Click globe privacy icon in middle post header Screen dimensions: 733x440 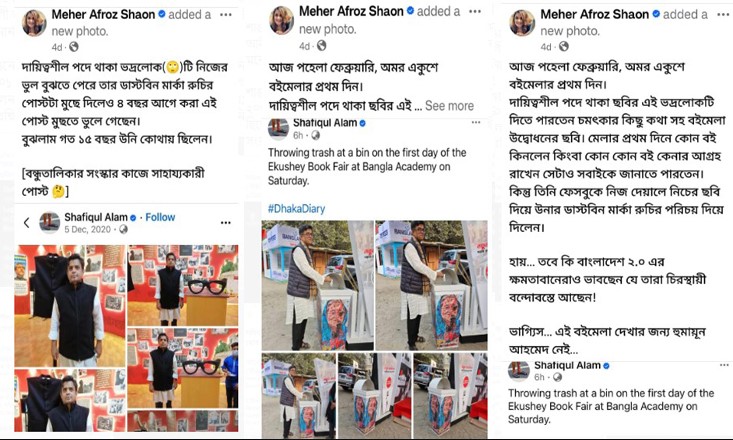(321, 45)
